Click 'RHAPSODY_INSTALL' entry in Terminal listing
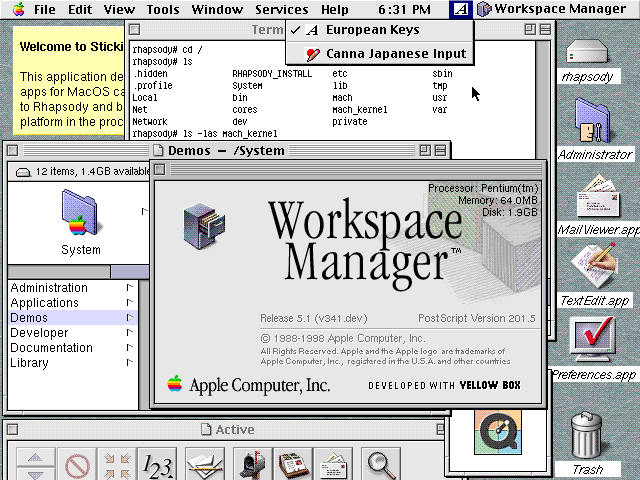Screen dimensions: 640x480 tap(272, 74)
